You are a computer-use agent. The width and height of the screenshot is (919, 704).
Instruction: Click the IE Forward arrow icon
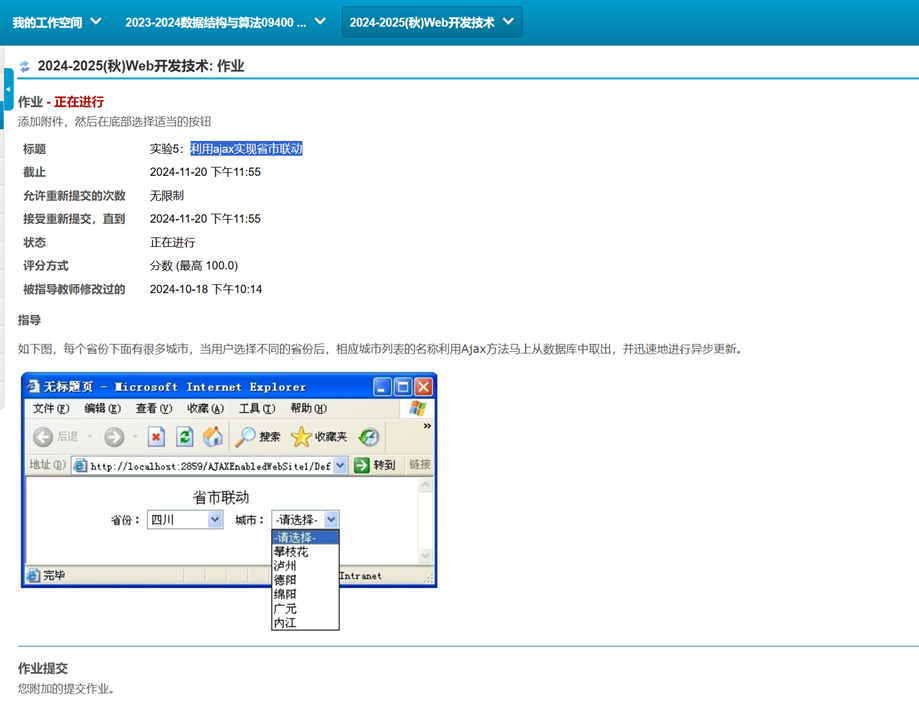pyautogui.click(x=114, y=437)
